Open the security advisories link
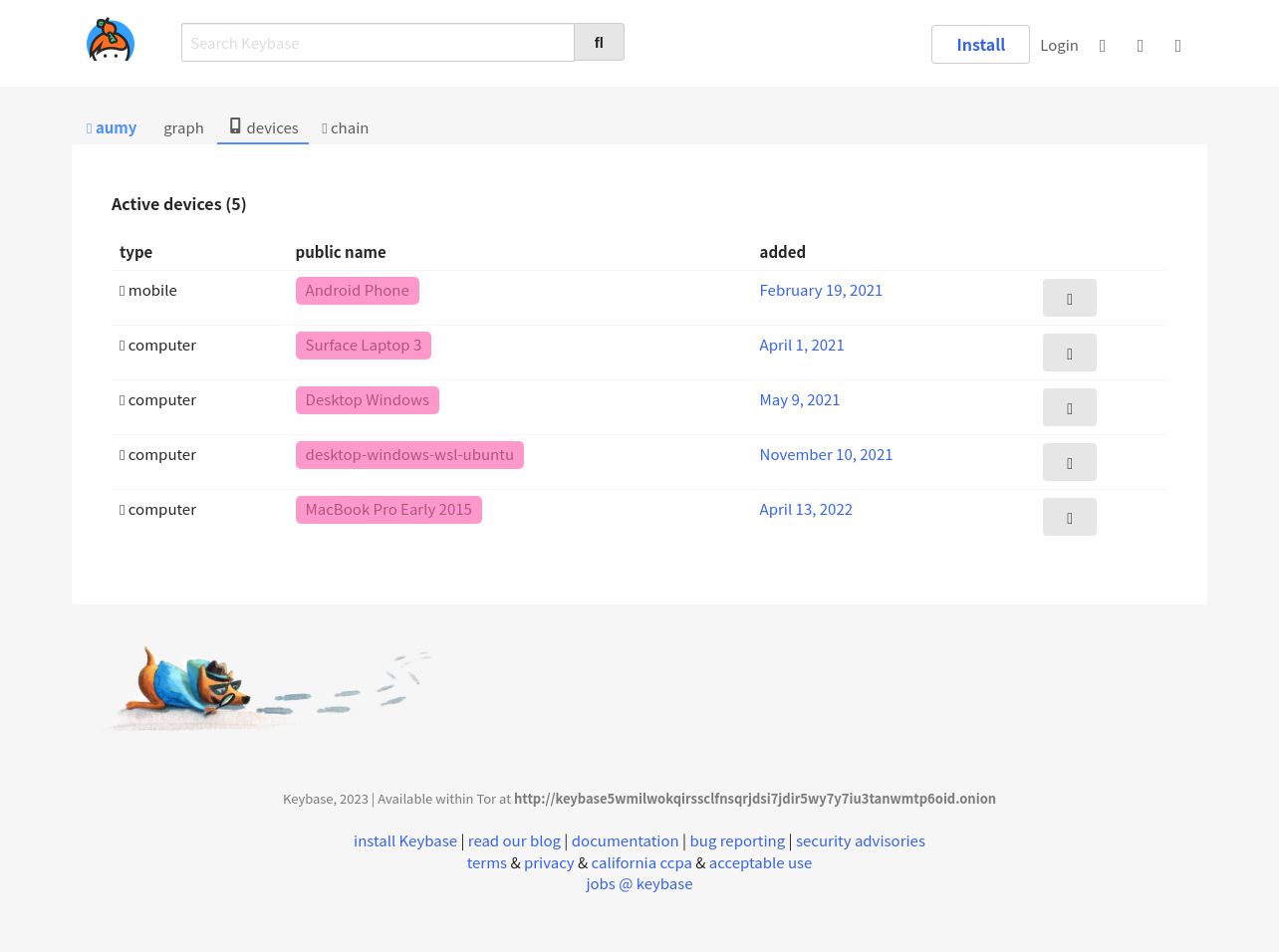 tap(861, 840)
